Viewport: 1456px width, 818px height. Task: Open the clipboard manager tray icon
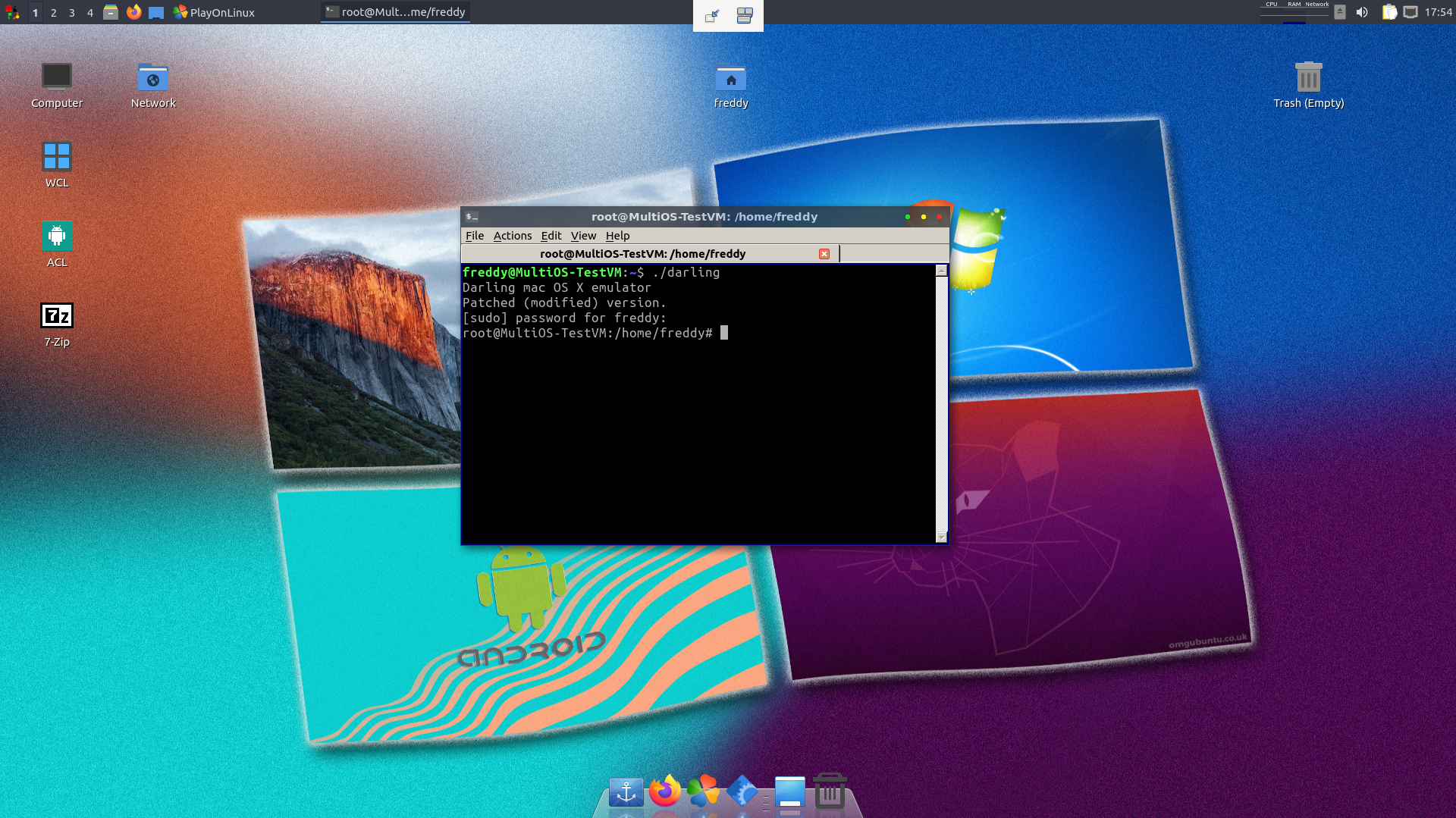point(1389,12)
